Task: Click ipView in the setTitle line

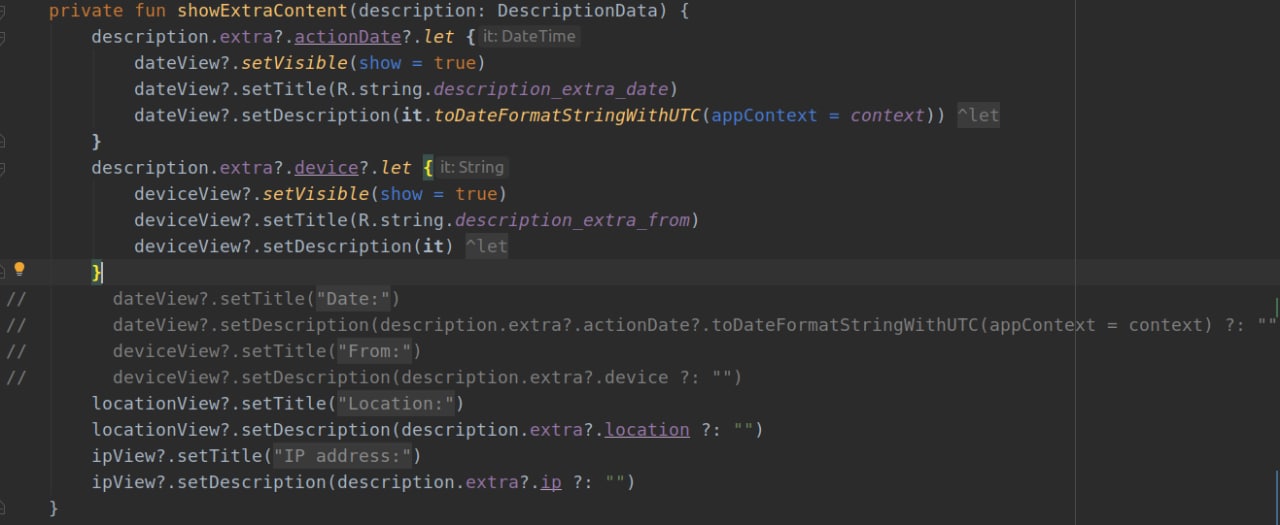Action: point(123,456)
